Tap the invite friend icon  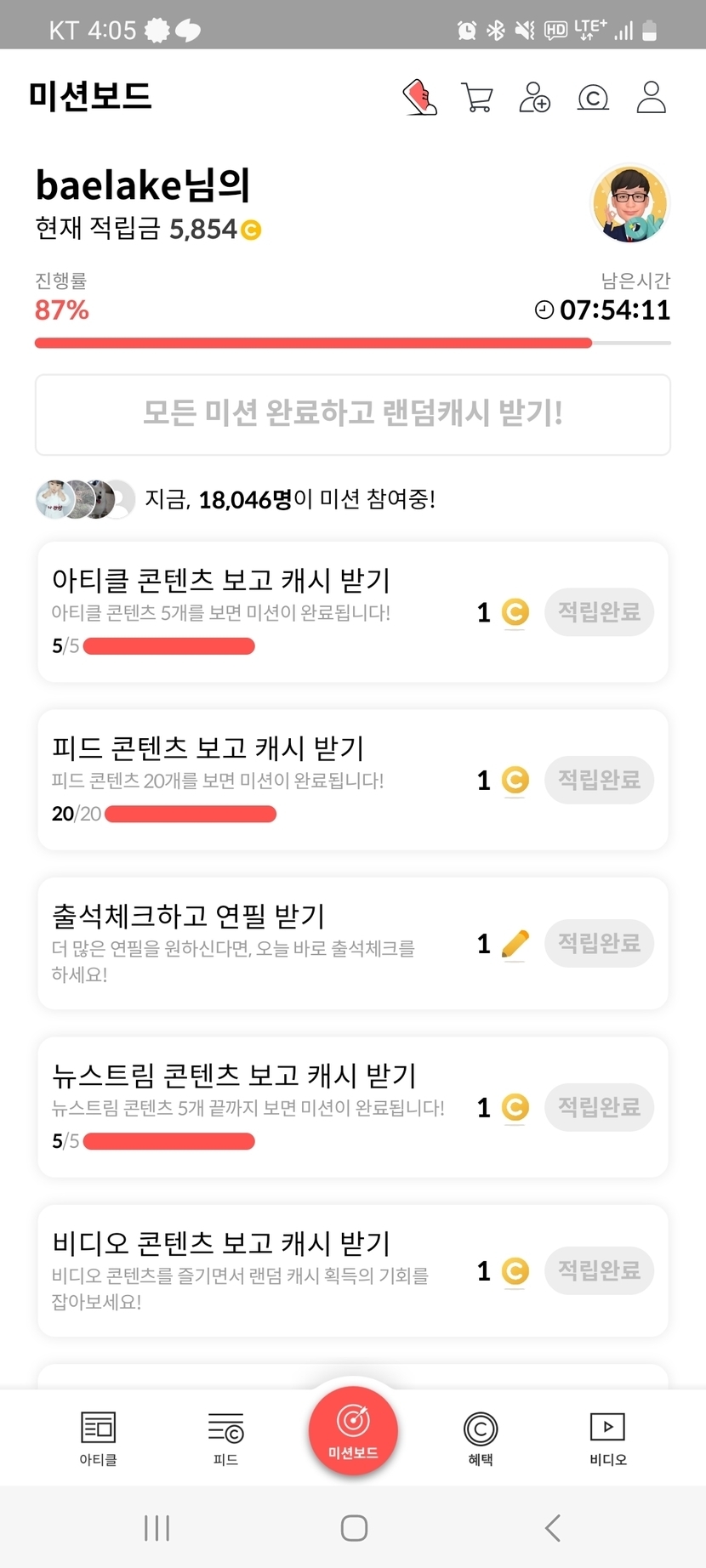tap(534, 97)
